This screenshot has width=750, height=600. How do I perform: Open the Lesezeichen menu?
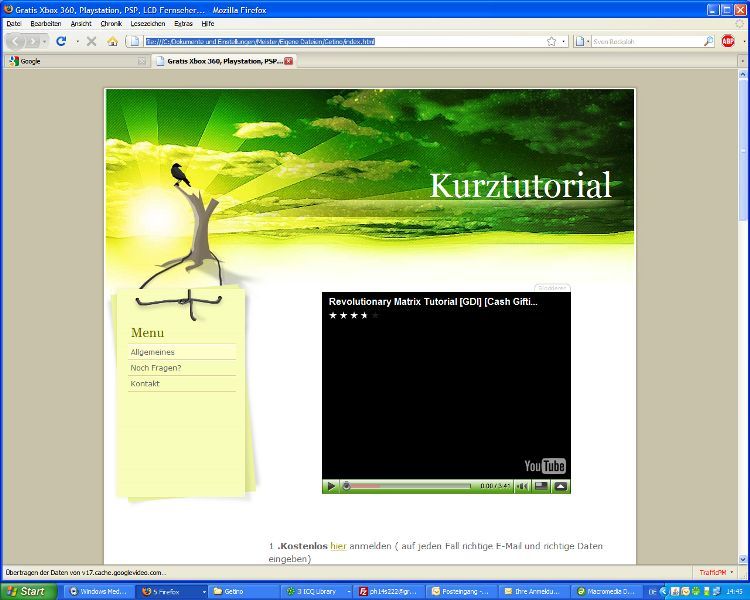(x=148, y=23)
